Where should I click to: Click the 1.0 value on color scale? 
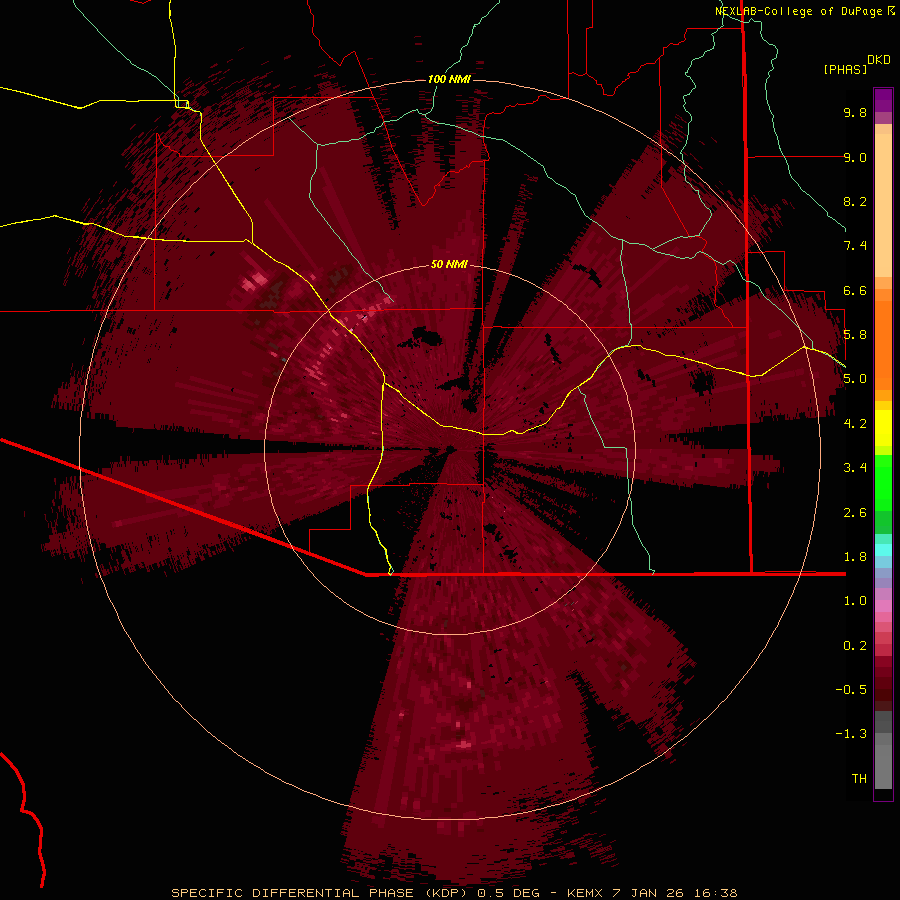[x=855, y=601]
